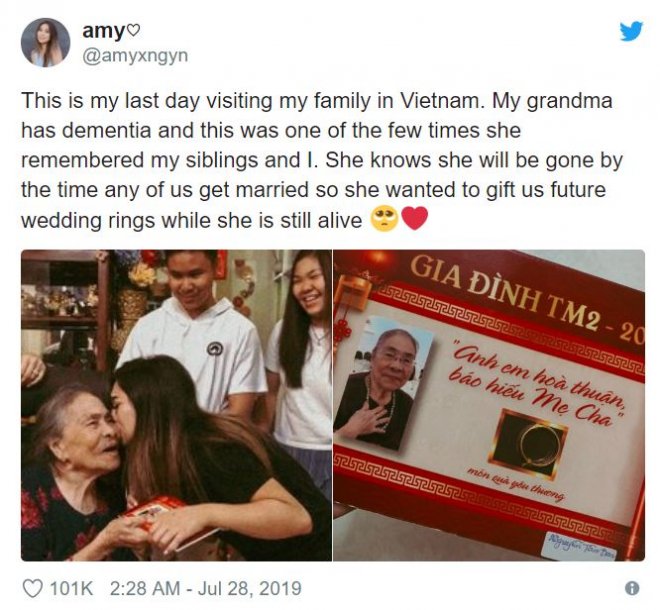Click the amy display name
660x610 pixels.
[x=102, y=31]
